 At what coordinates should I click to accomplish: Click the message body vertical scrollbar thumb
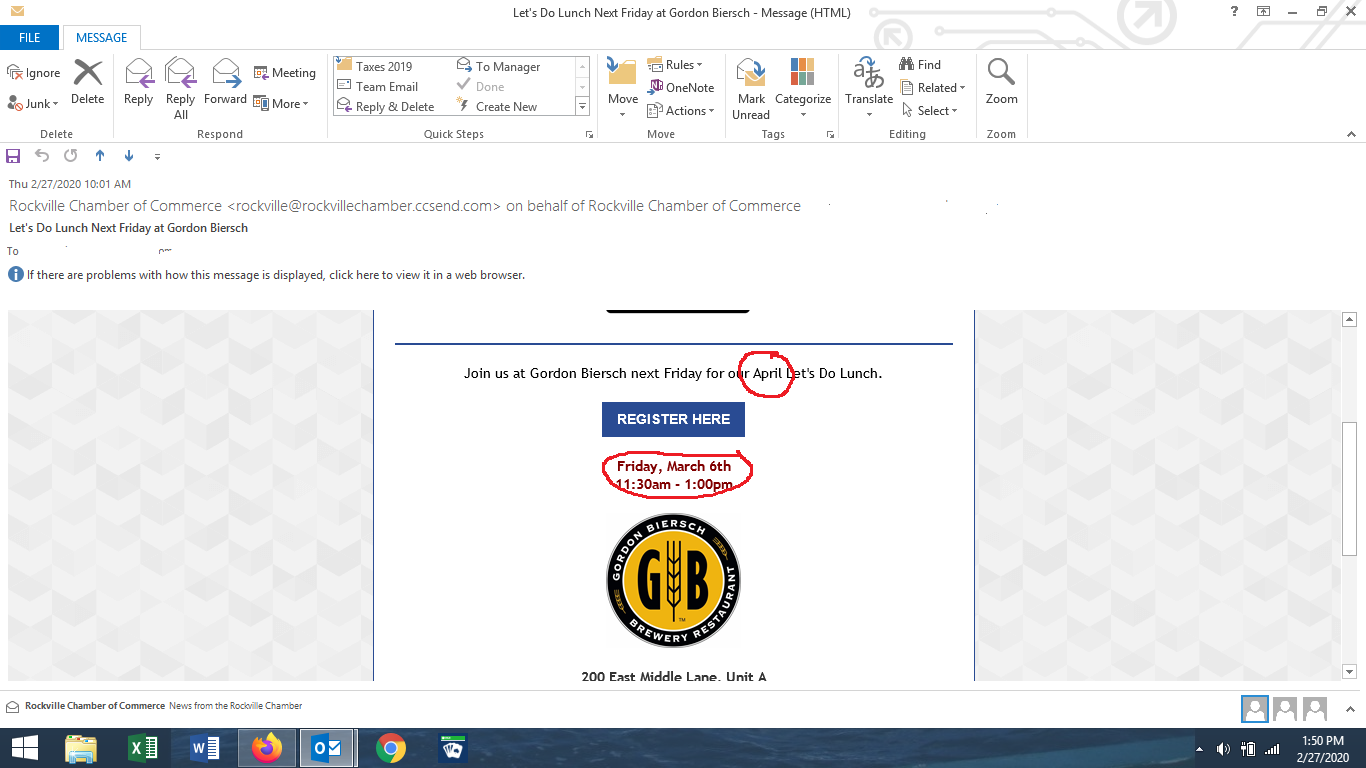[1349, 488]
